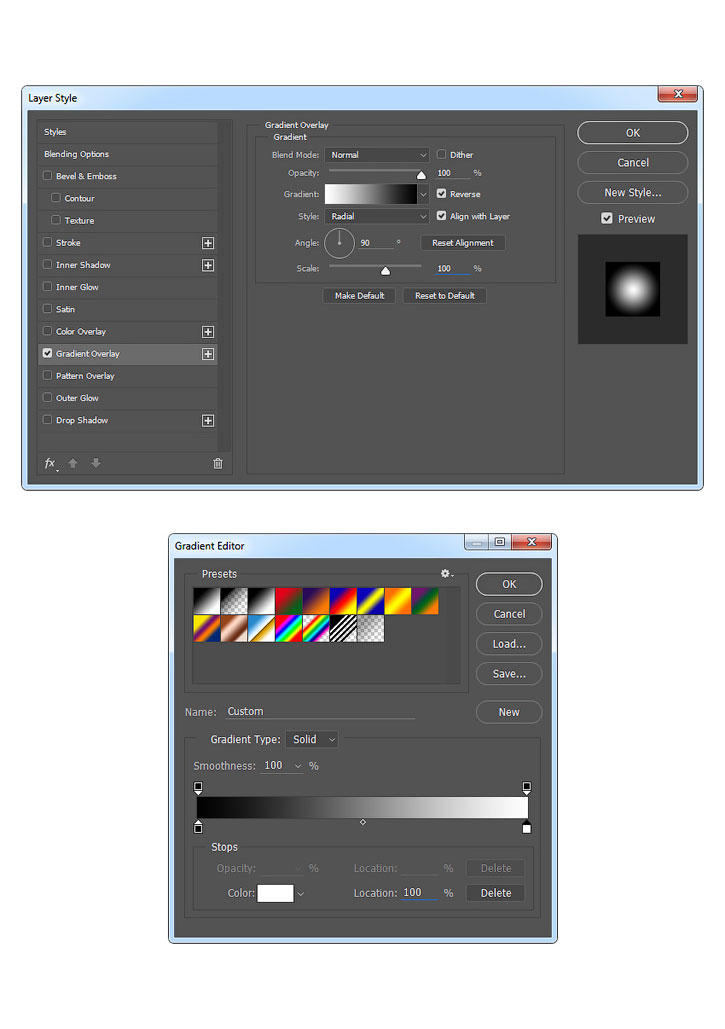Open the fx effects menu icon
The width and height of the screenshot is (725, 1029).
tap(51, 463)
